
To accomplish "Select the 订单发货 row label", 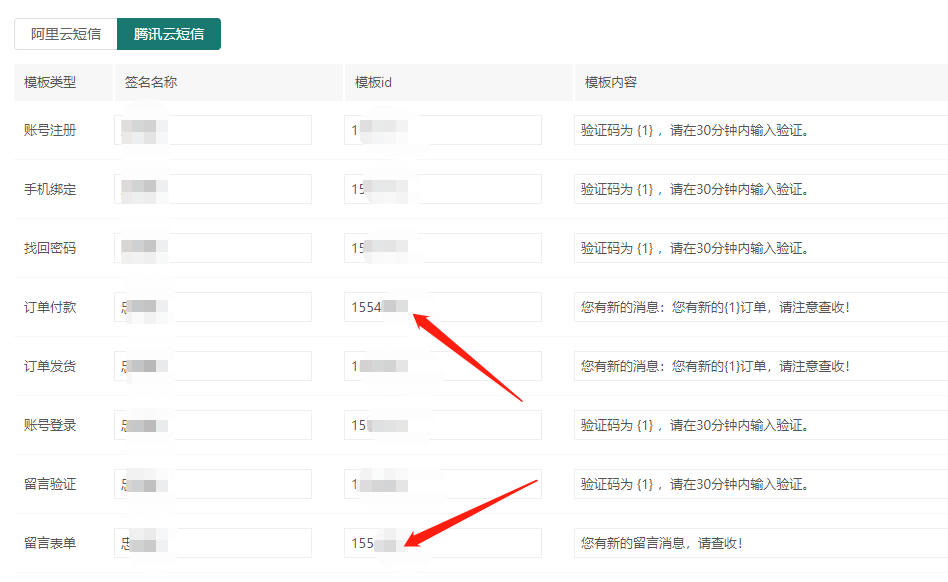I will coord(50,366).
